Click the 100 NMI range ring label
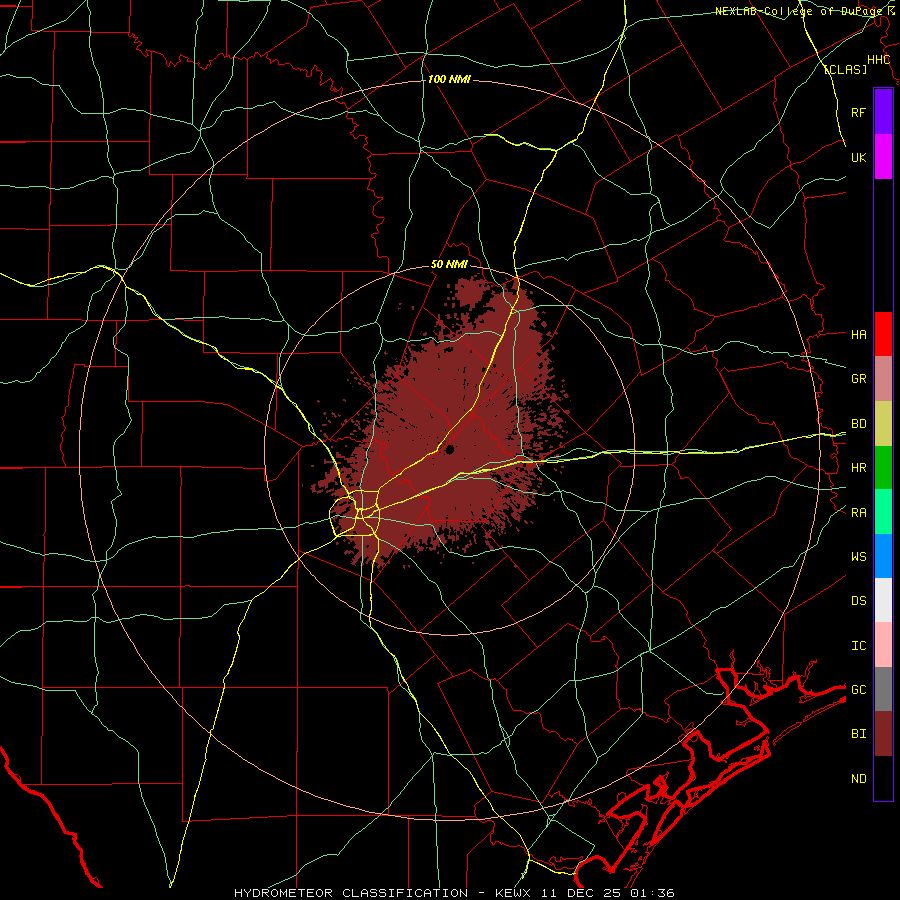Screen dimensions: 900x900 pos(449,79)
